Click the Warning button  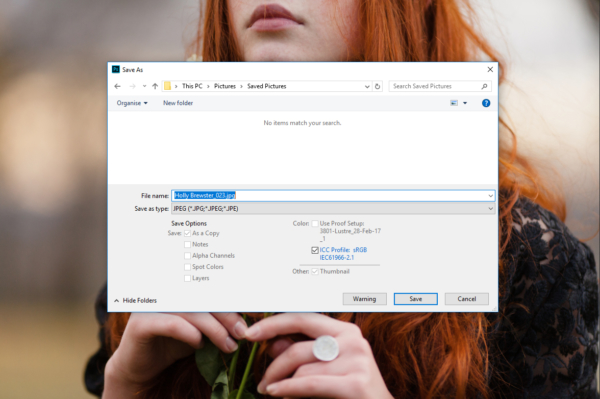coord(364,299)
